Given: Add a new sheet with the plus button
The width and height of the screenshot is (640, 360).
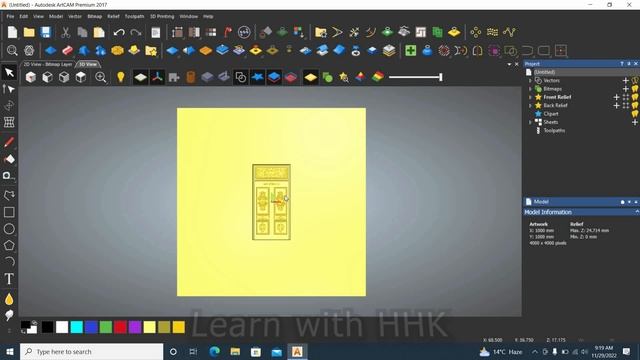Looking at the screenshot, I should [635, 122].
